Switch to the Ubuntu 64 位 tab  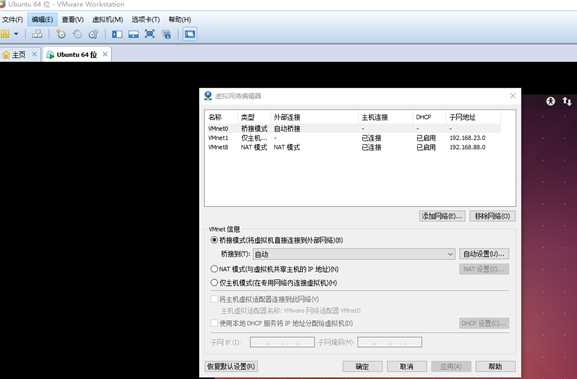pos(77,55)
